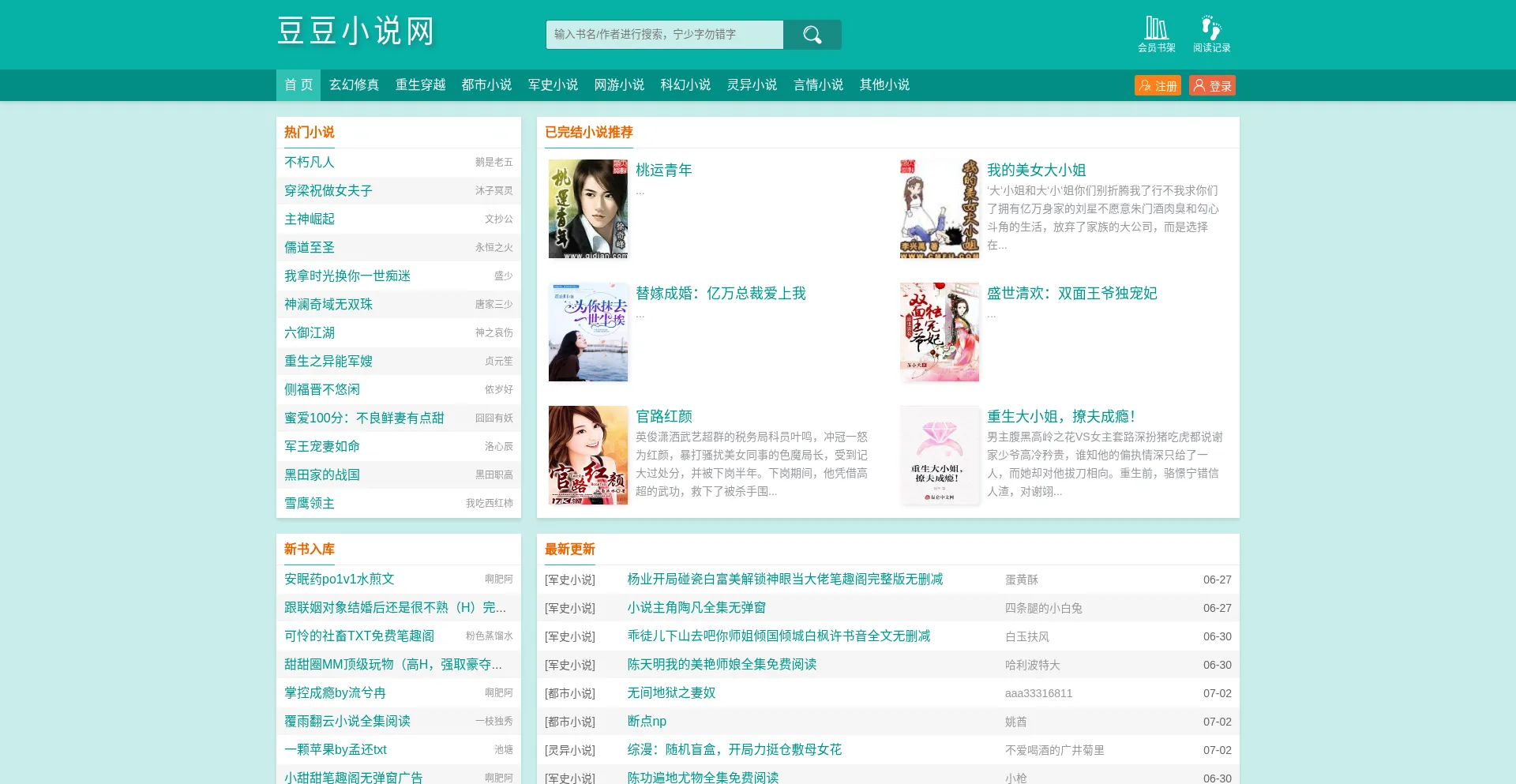Open new book 掌控成瘾by流兮冉
The width and height of the screenshot is (1516, 784).
click(335, 692)
